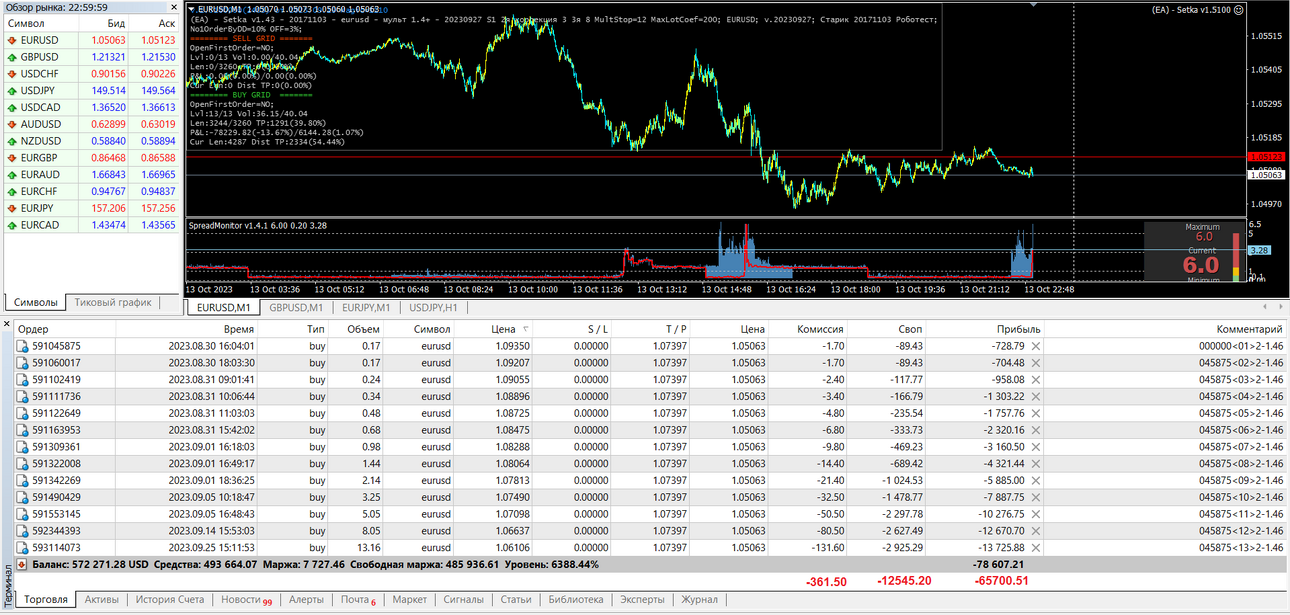This screenshot has height=615, width=1290.
Task: Click the current price label 1.05063 on chart scale
Action: click(x=1267, y=174)
